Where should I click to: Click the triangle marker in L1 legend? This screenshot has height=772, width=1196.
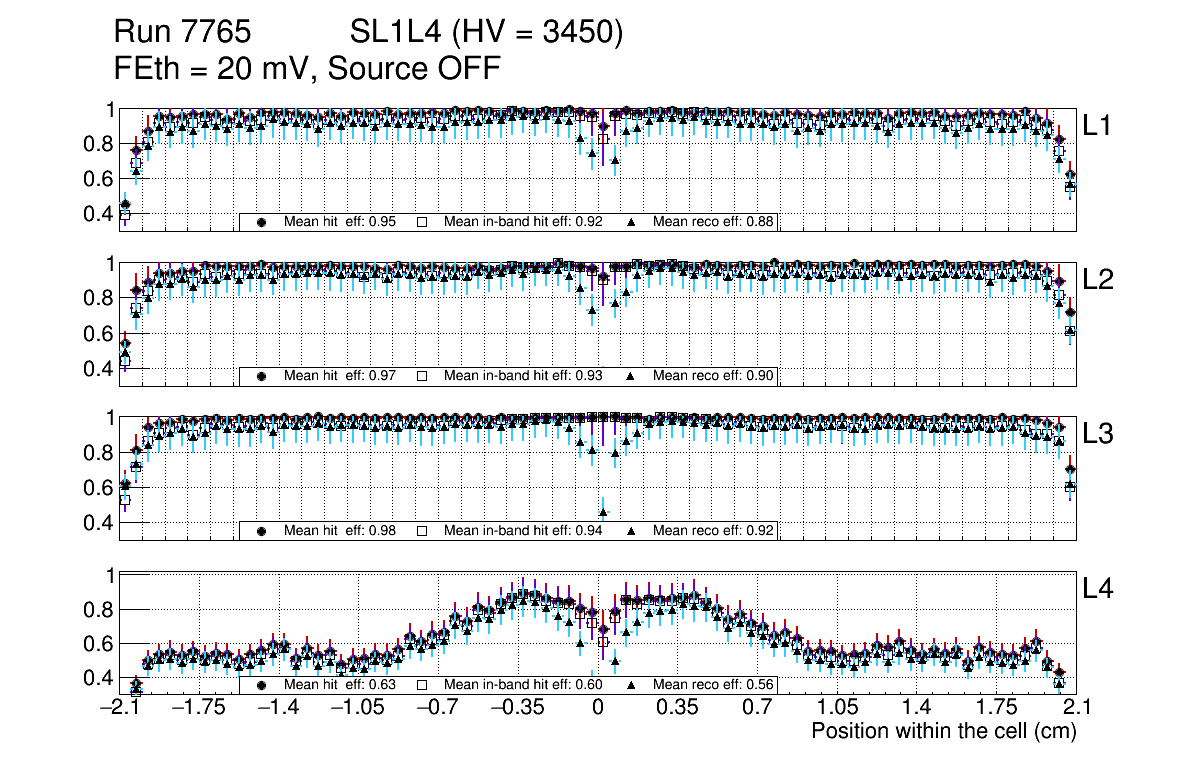coord(631,222)
